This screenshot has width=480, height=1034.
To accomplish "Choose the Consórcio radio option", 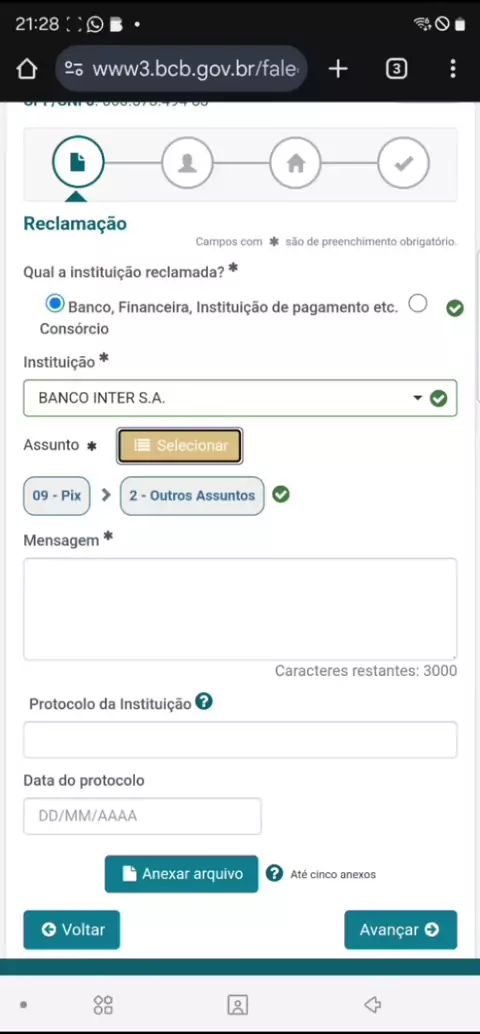I will (x=417, y=303).
